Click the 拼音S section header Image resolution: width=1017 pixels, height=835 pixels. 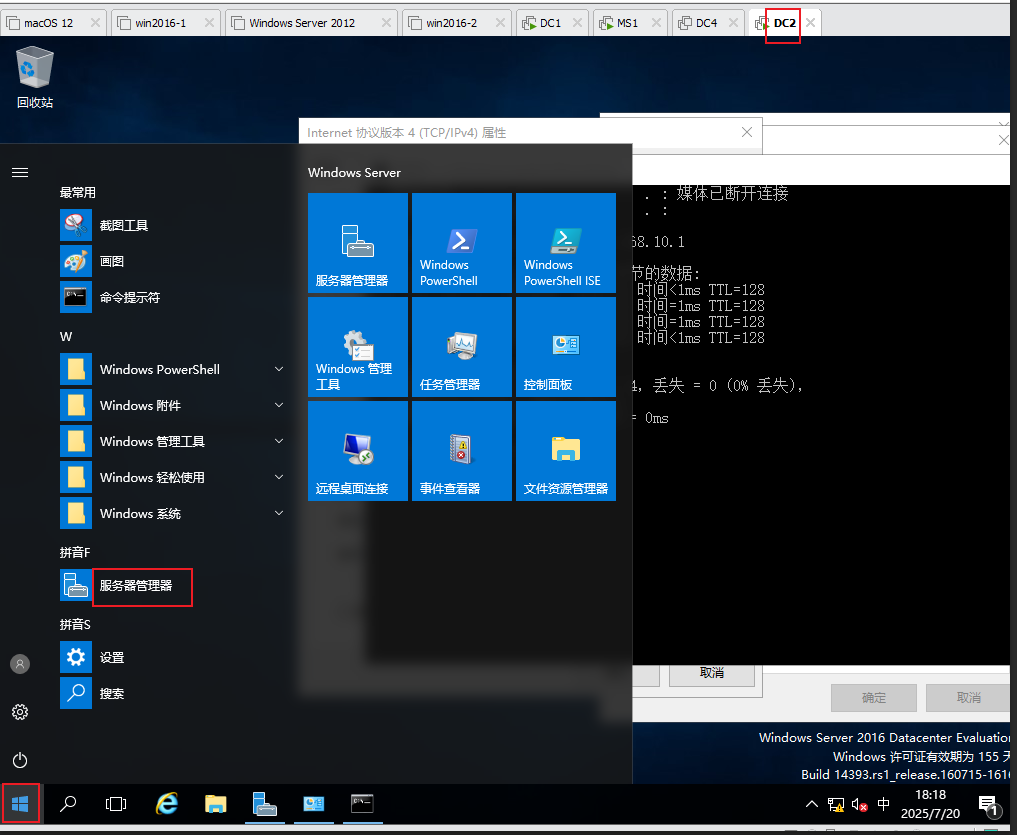(x=75, y=624)
